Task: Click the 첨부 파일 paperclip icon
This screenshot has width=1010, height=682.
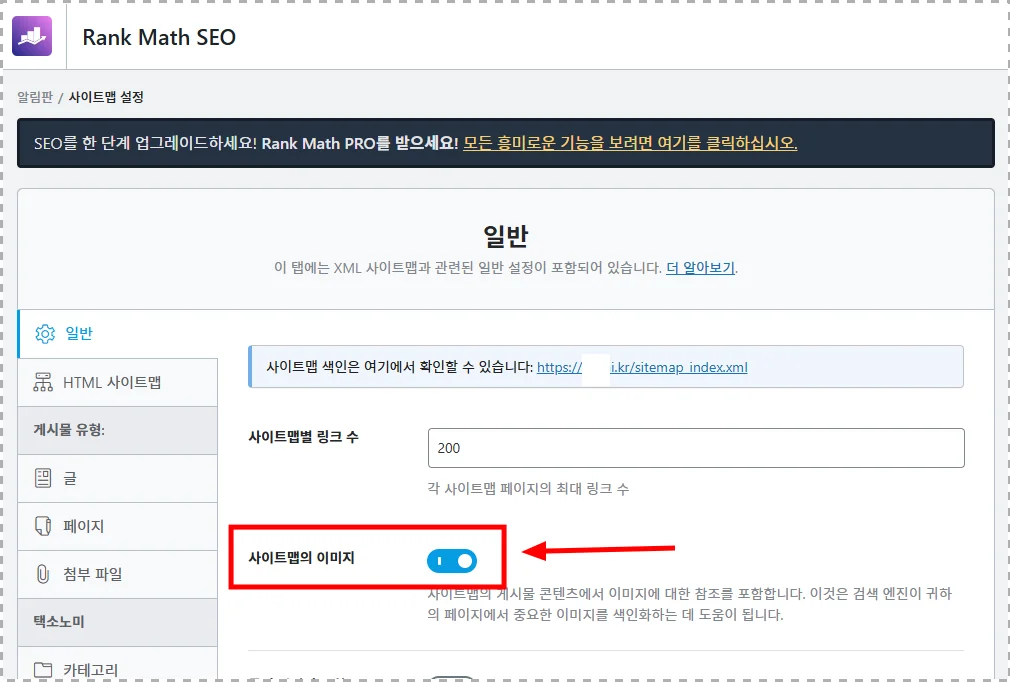Action: (x=43, y=574)
